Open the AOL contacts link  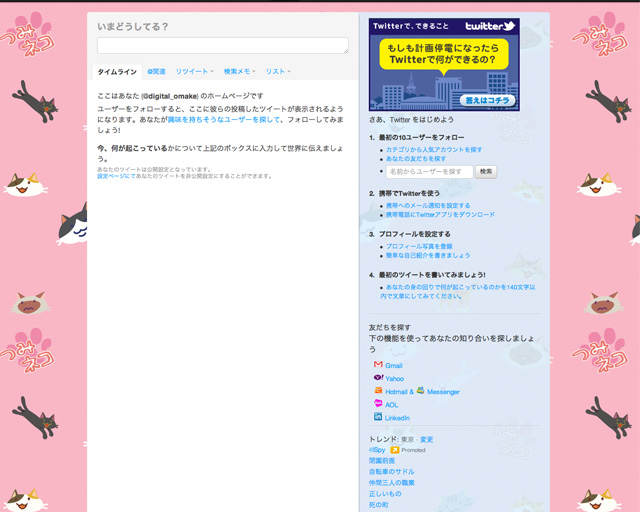[391, 405]
